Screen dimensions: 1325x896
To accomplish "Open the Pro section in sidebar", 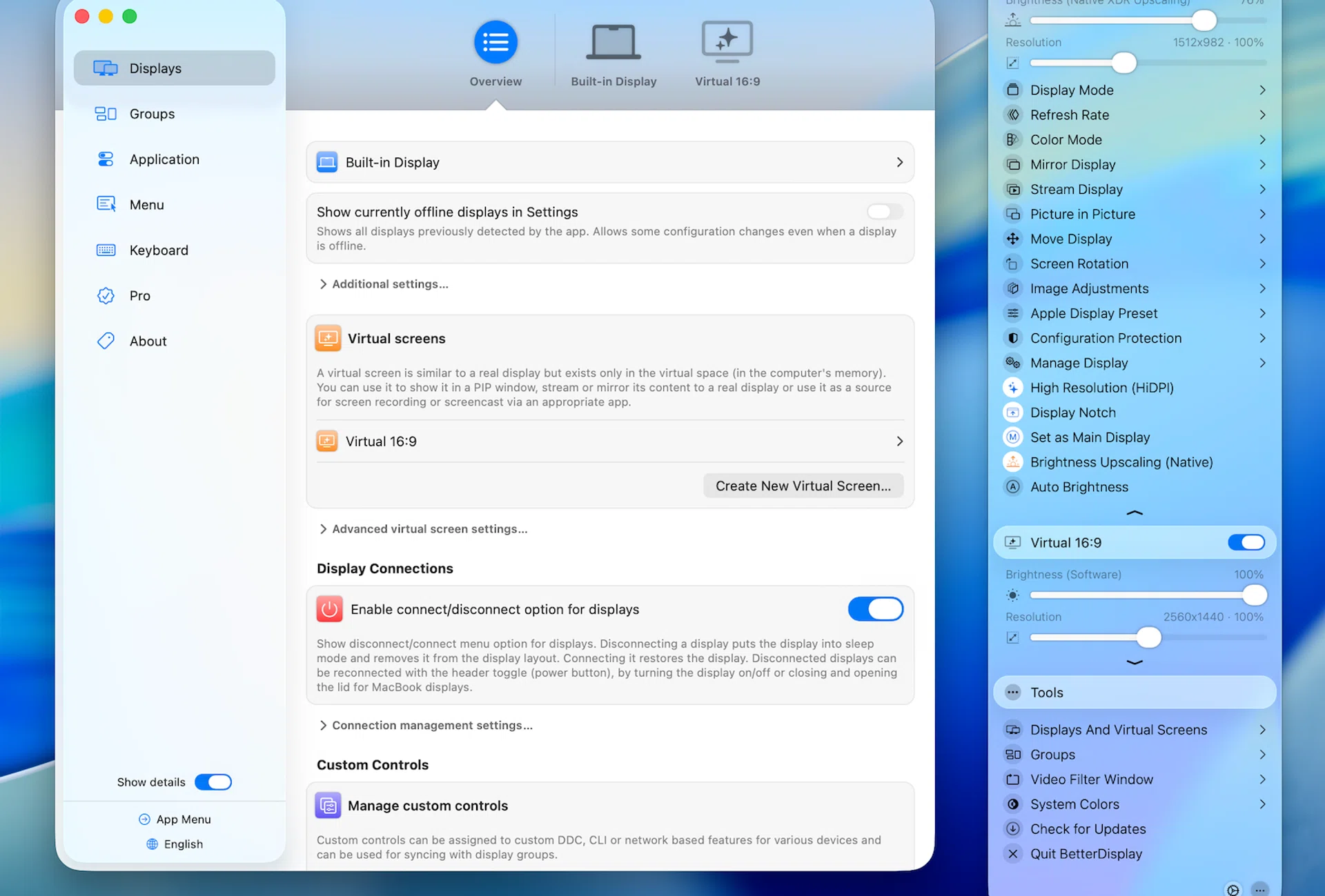I will tap(174, 296).
